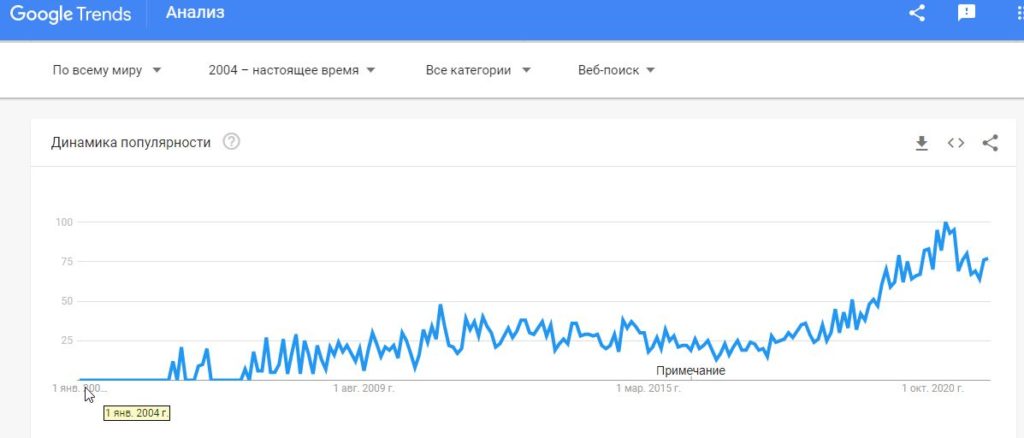Click the 1 янв. 2004 г. tooltip
The width and height of the screenshot is (1024, 438).
(136, 412)
